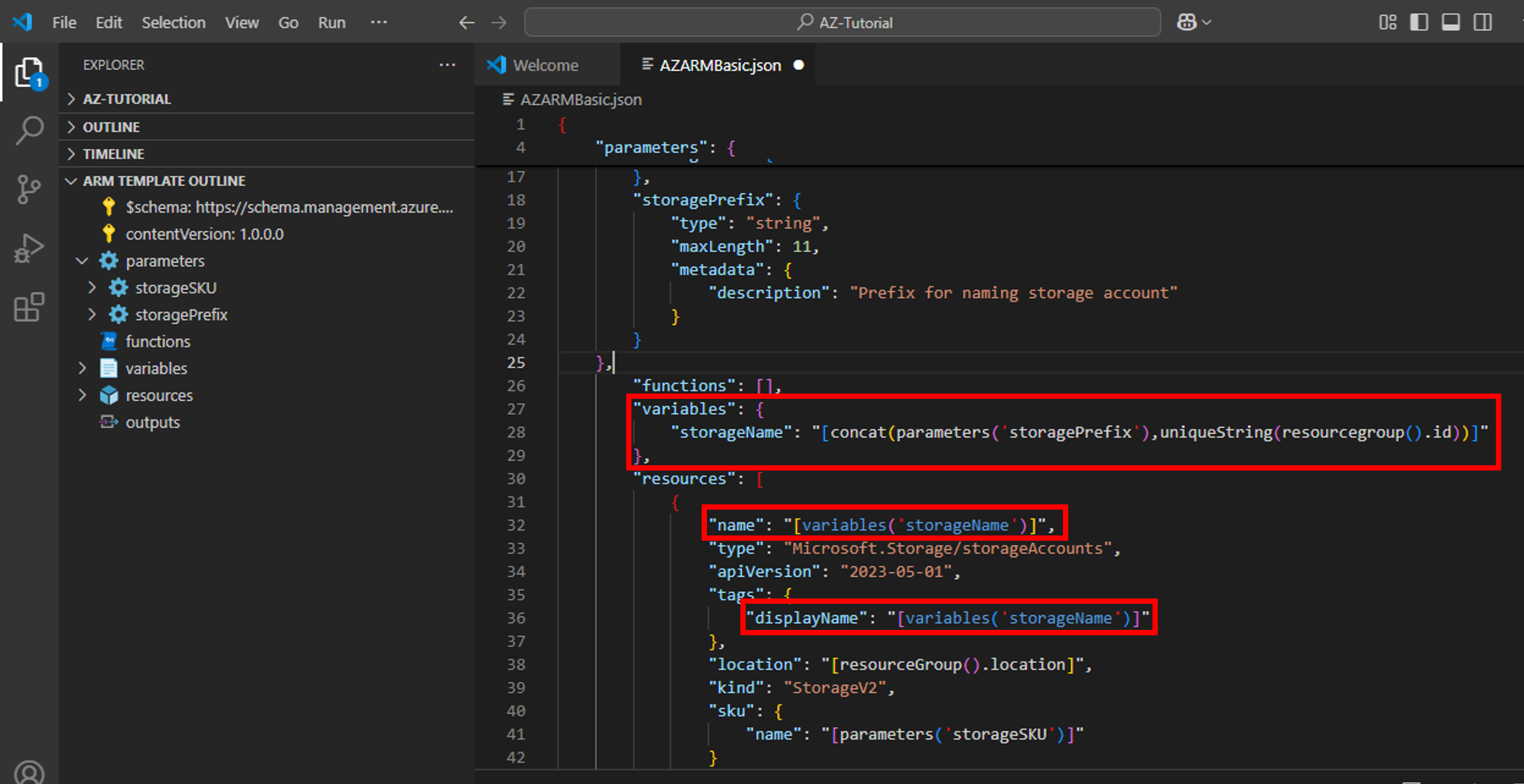
Task: Open the Extensions view icon
Action: click(x=29, y=307)
